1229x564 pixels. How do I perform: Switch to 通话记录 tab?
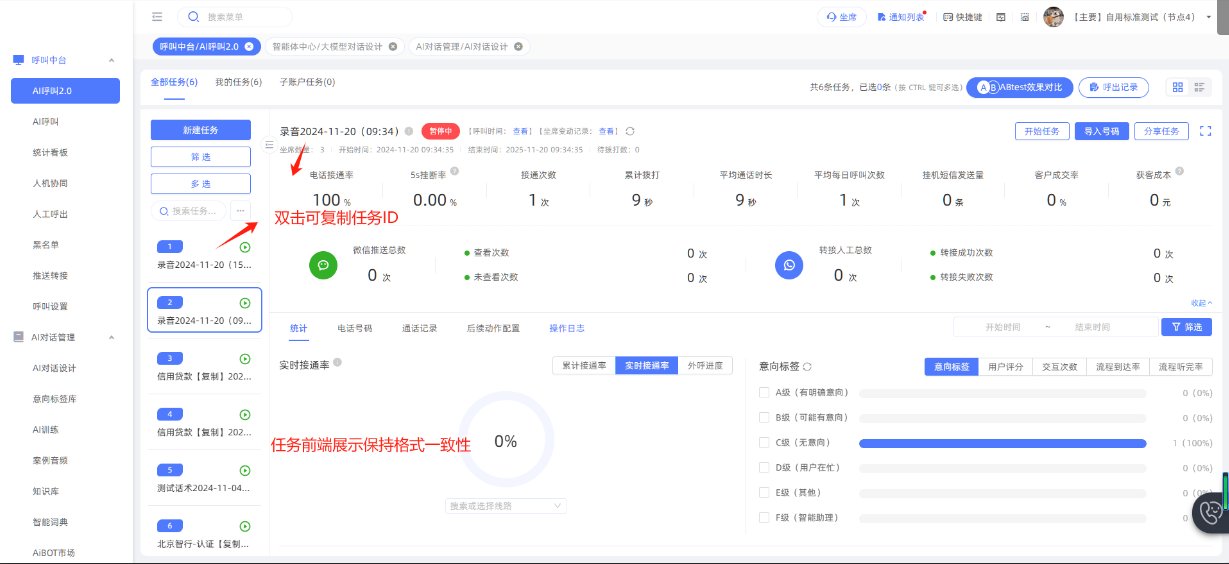pos(419,328)
